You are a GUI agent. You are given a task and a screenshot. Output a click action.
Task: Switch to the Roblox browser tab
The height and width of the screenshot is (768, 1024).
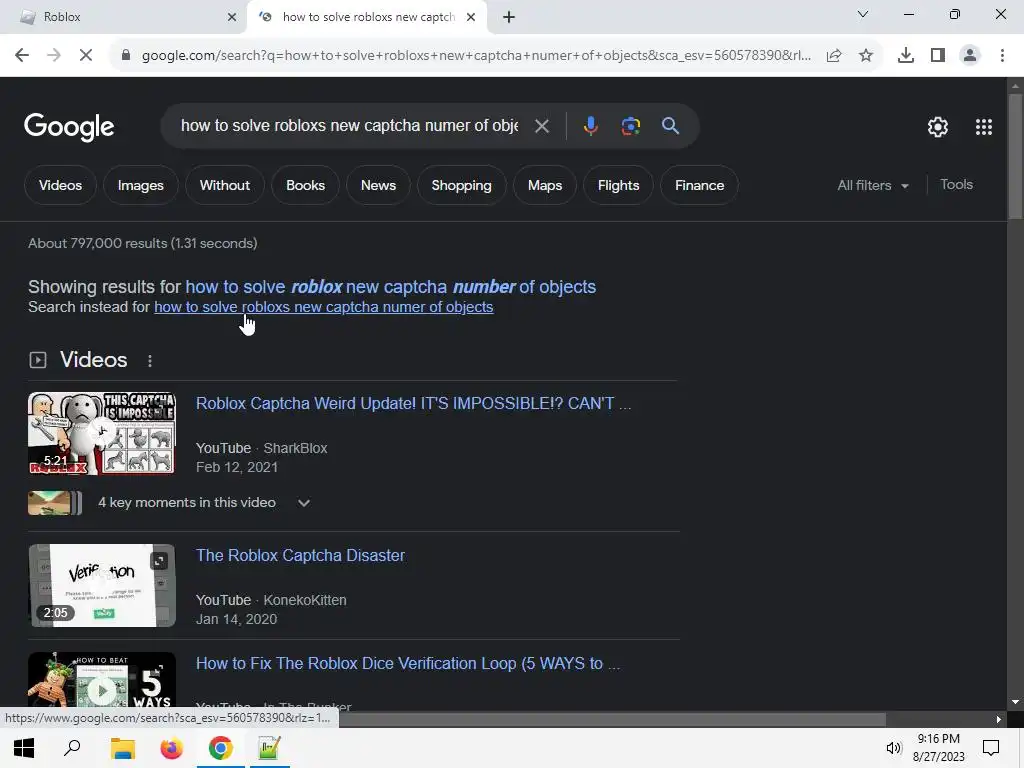pyautogui.click(x=123, y=17)
